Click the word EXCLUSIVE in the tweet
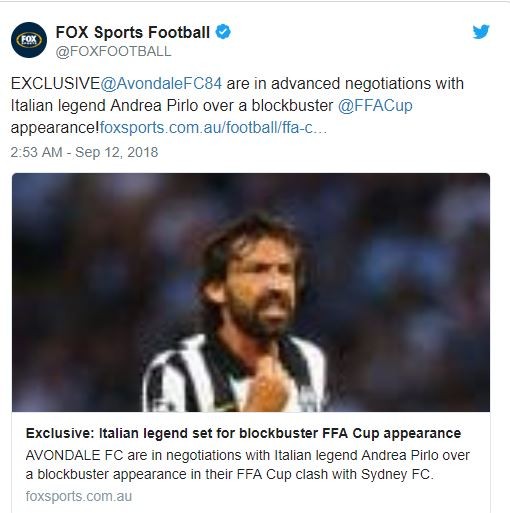Viewport: 510px width, 513px height. click(x=55, y=83)
